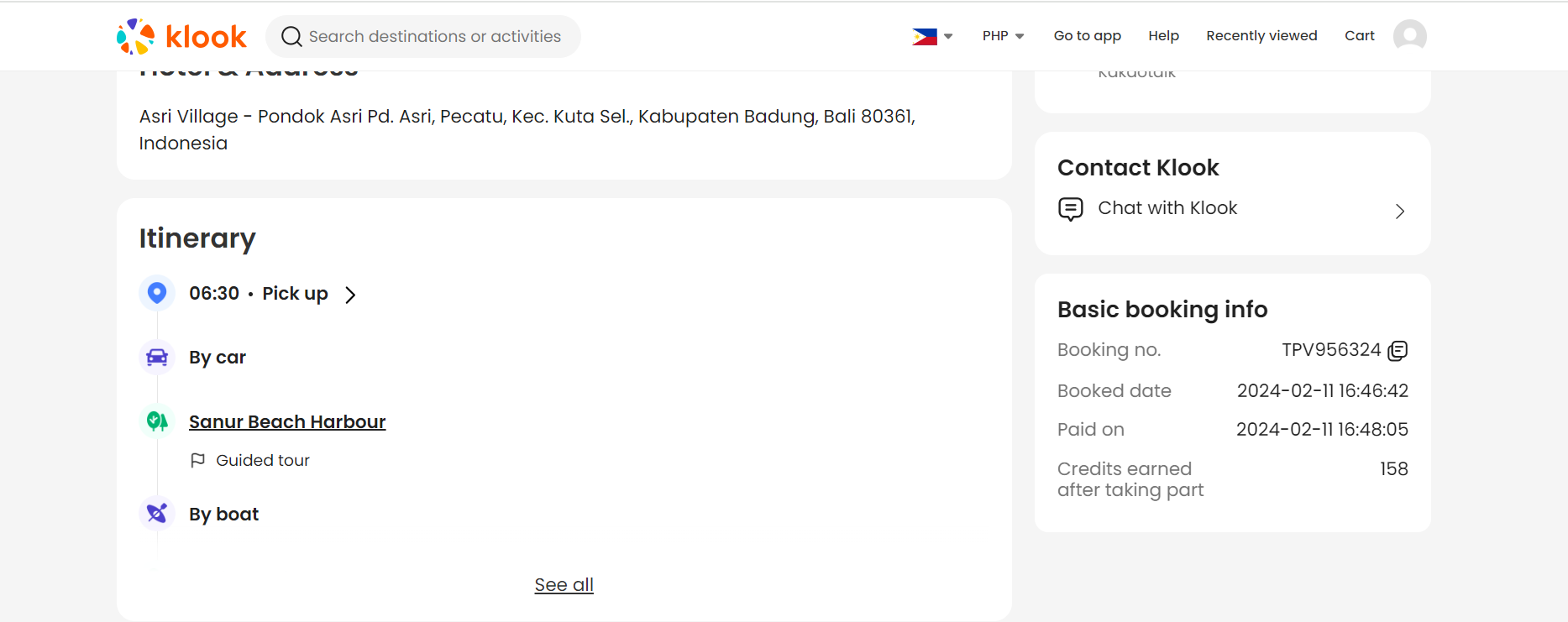Focus the search destinations input field
This screenshot has height=622, width=1568.
tap(435, 36)
